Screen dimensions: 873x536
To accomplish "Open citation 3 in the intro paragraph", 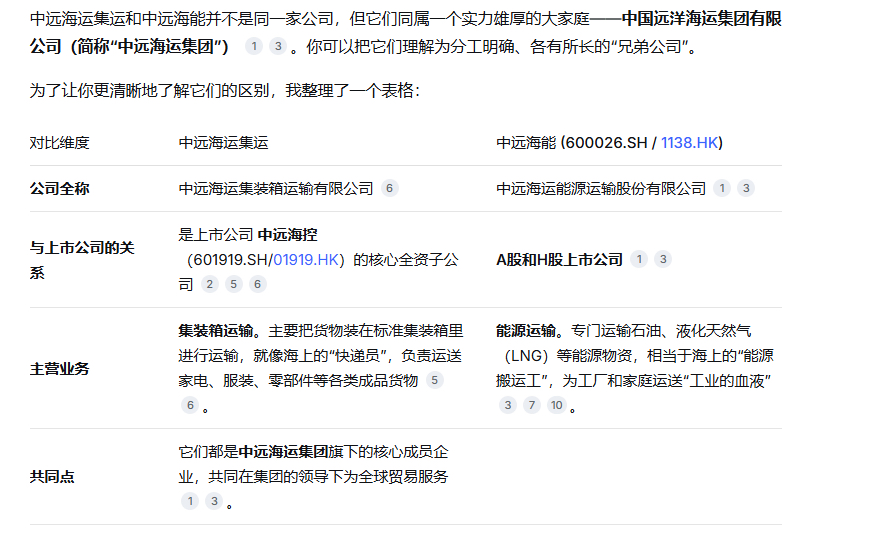I will point(278,46).
